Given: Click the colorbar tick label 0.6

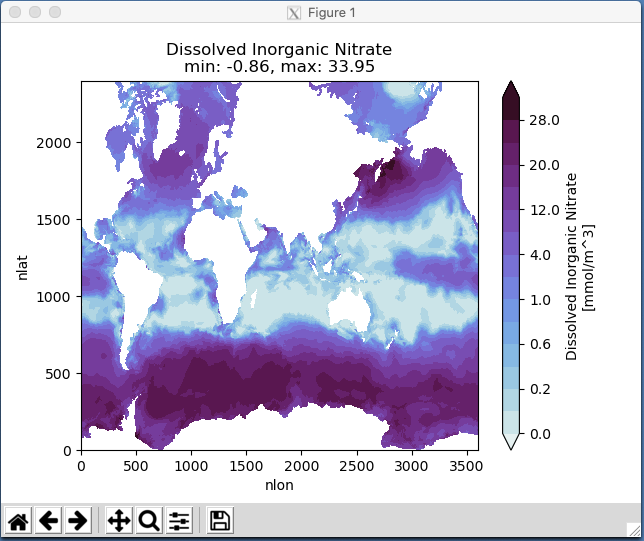Looking at the screenshot, I should [540, 344].
